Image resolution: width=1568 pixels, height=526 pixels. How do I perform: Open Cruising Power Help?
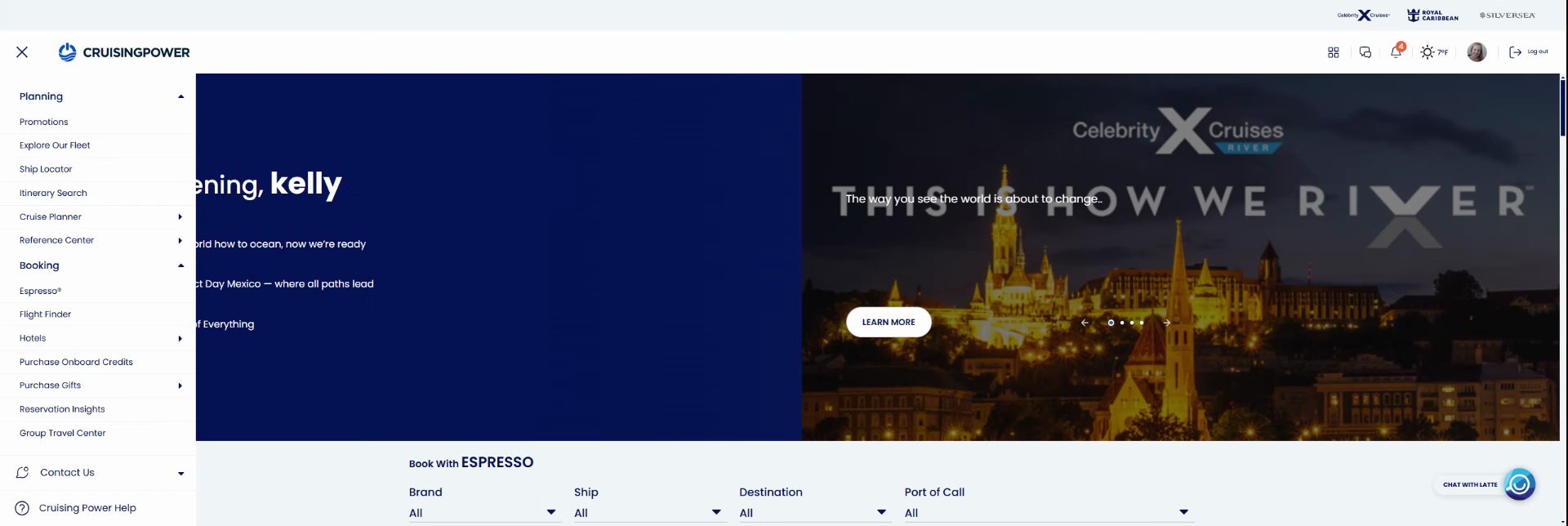coord(87,508)
